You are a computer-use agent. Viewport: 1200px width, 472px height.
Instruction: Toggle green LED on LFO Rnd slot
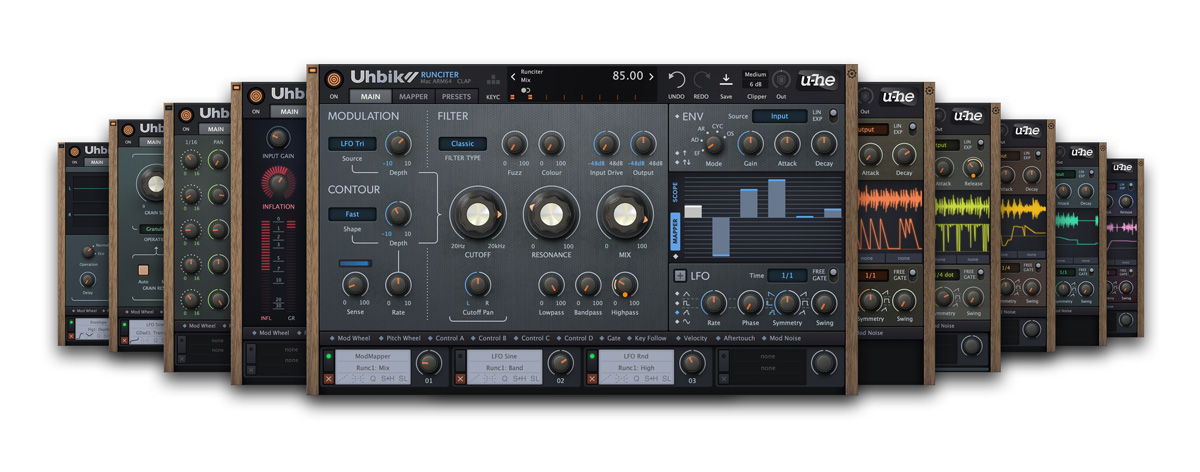click(x=593, y=354)
